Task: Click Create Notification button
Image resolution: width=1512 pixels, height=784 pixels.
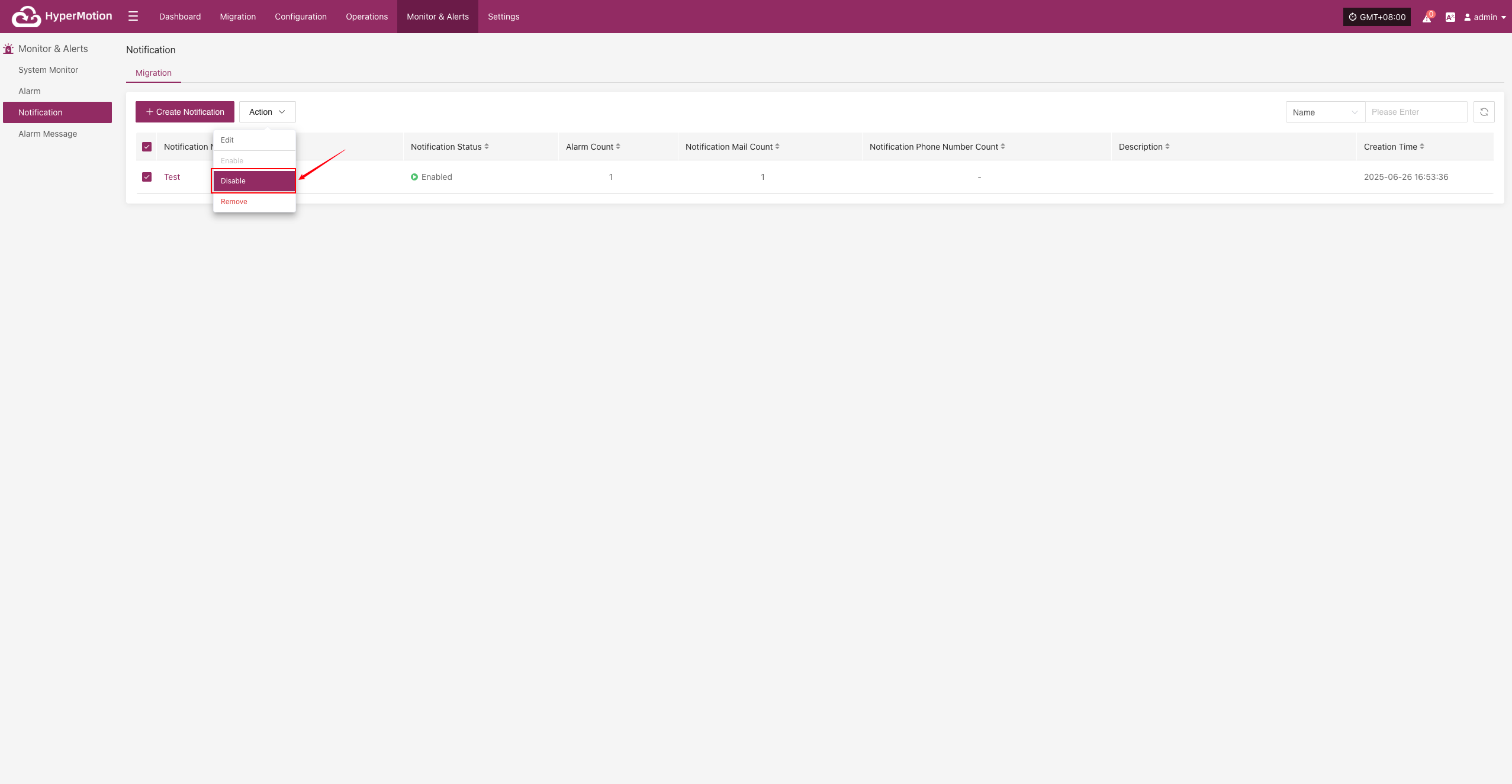Action: click(x=185, y=112)
